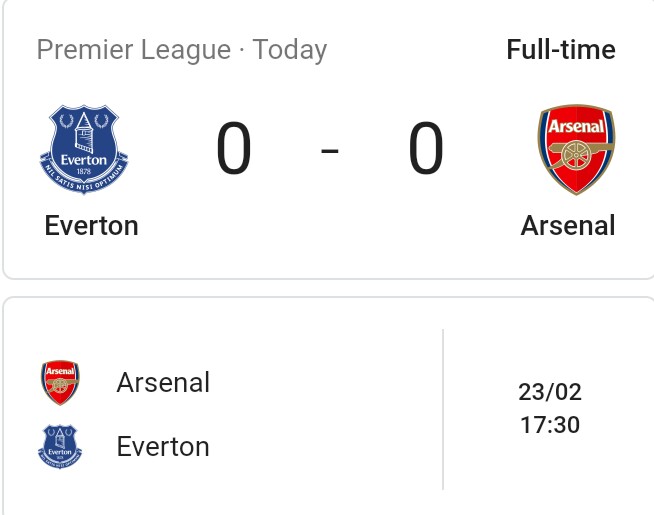Click the vertical divider in fixture card

[443, 410]
